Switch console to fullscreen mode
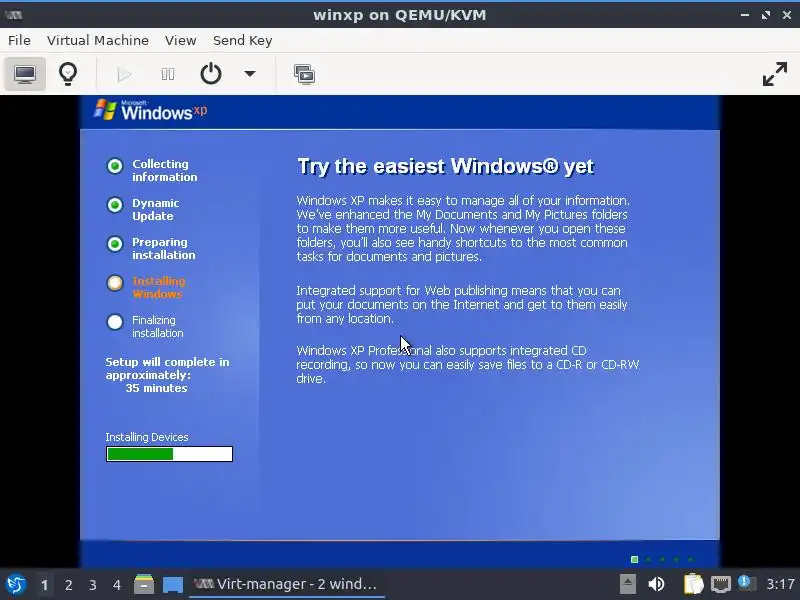 click(774, 74)
